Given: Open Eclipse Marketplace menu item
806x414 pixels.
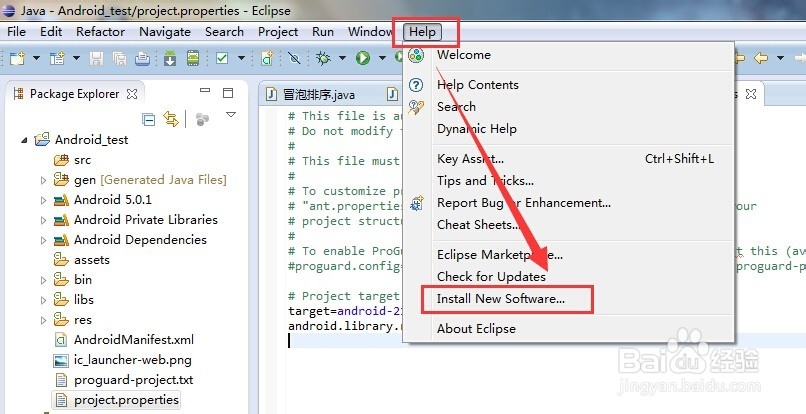Looking at the screenshot, I should tap(568, 255).
